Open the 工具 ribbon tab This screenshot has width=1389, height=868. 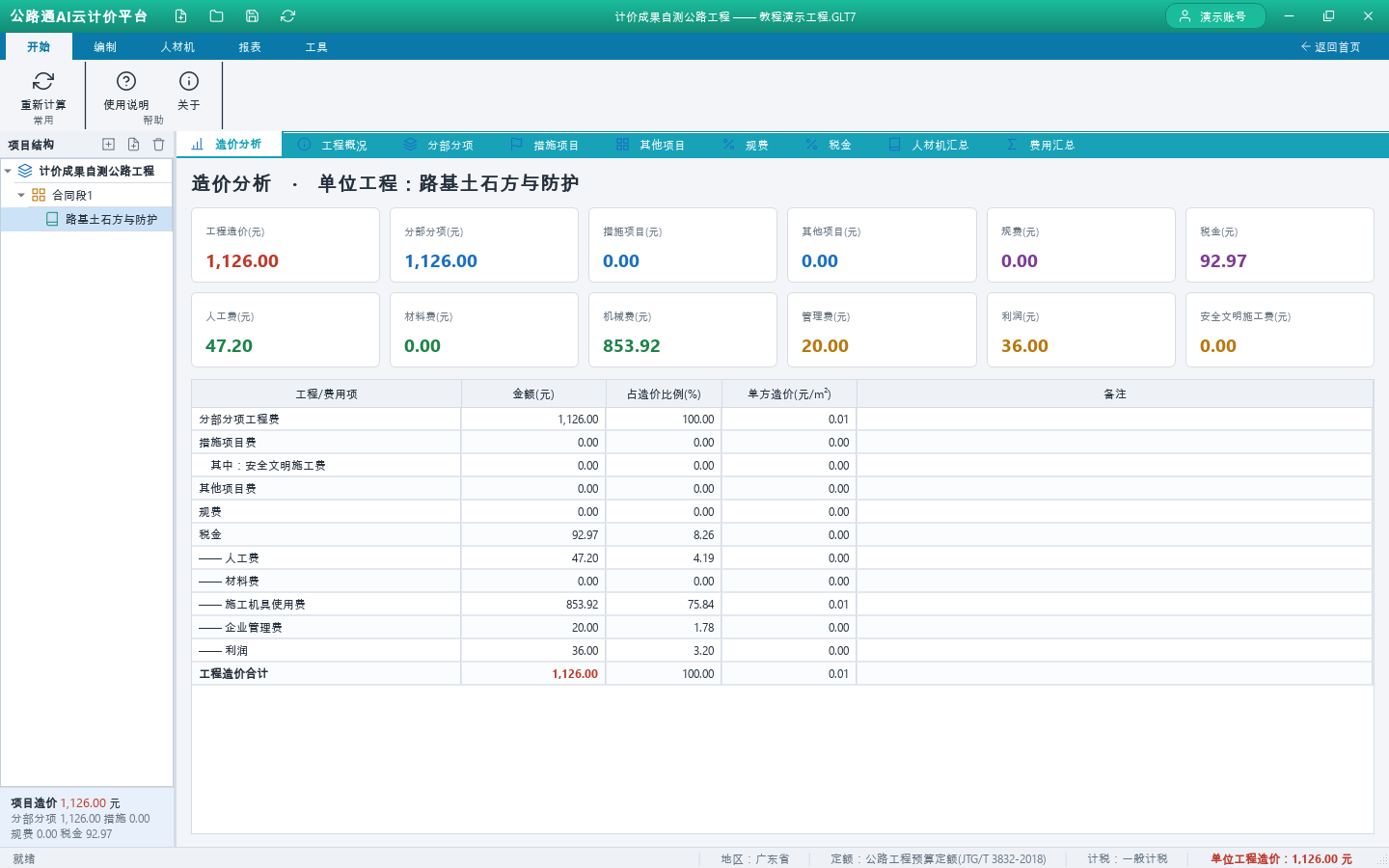[x=316, y=46]
